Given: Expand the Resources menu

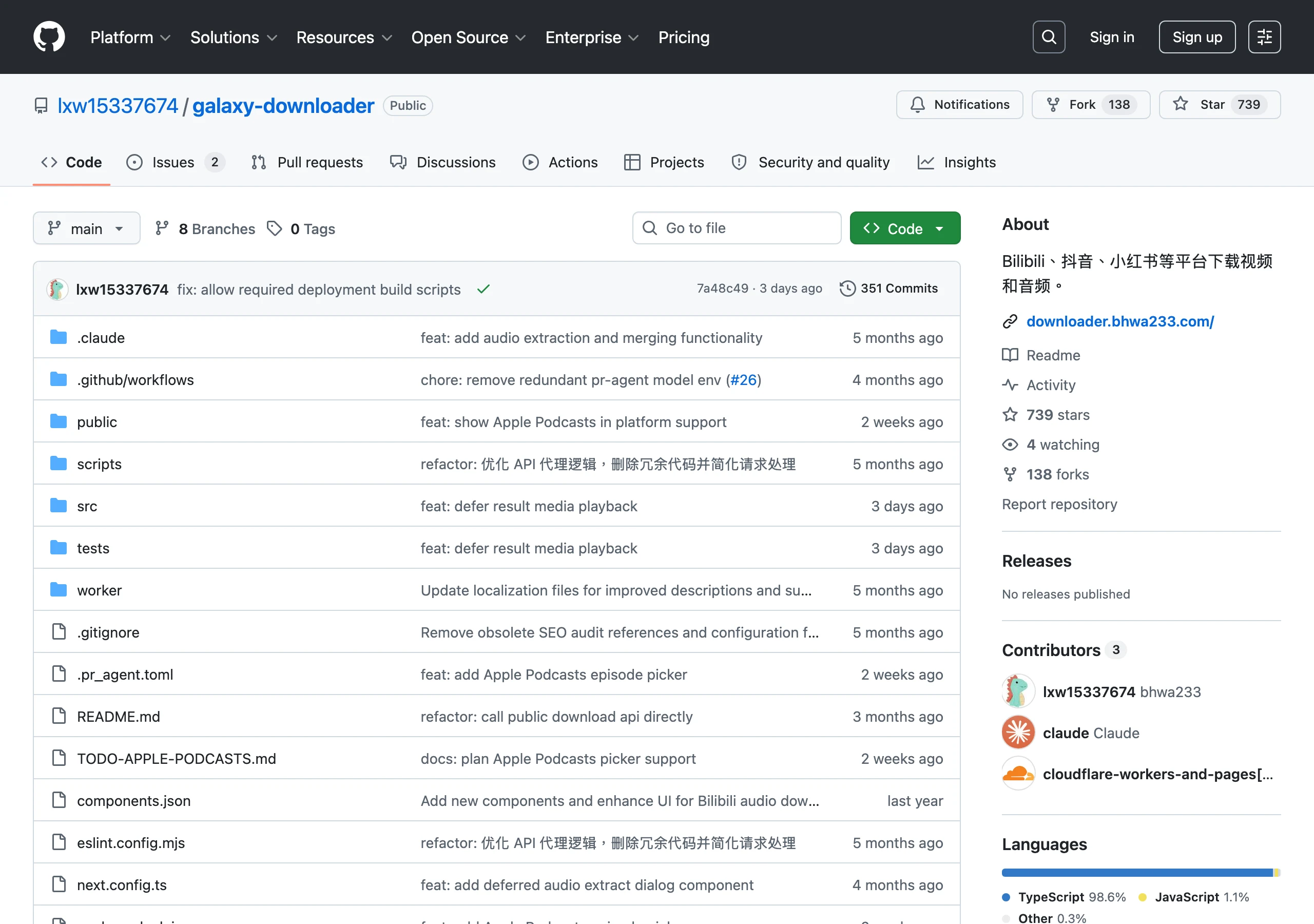Looking at the screenshot, I should pos(344,37).
